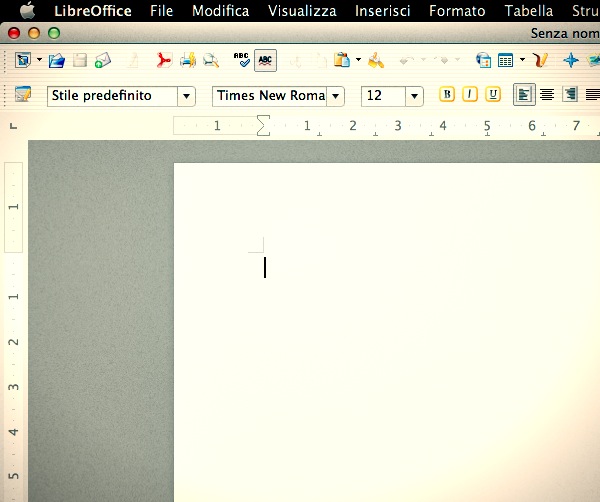Viewport: 600px width, 502px height.
Task: Open the Apple menu
Action: pyautogui.click(x=27, y=10)
